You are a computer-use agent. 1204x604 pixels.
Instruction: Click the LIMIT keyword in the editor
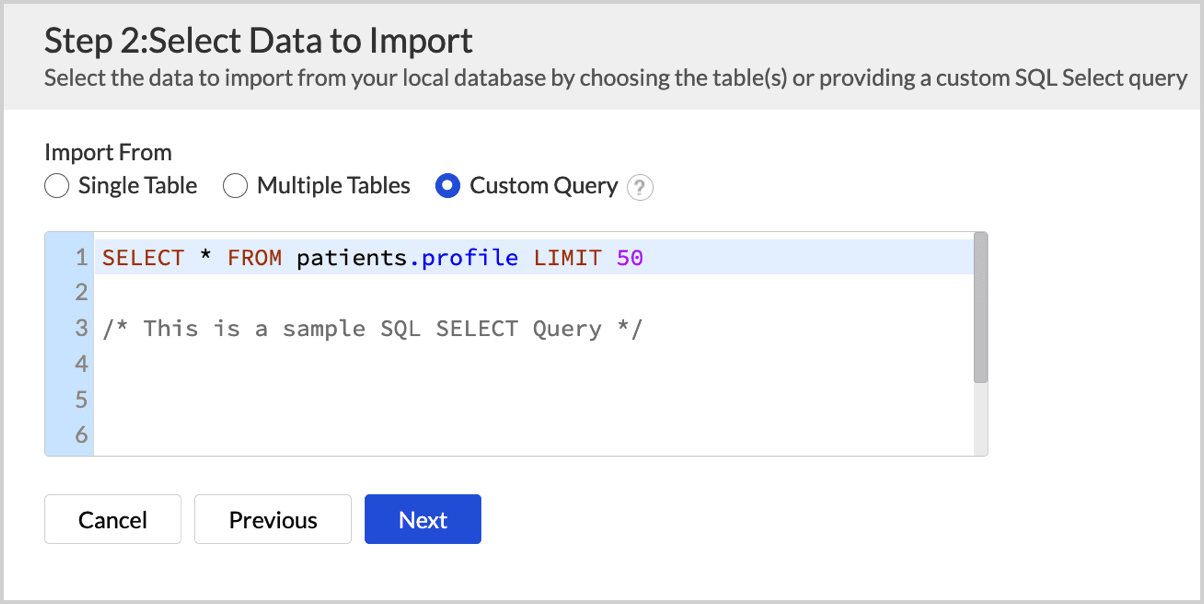567,258
